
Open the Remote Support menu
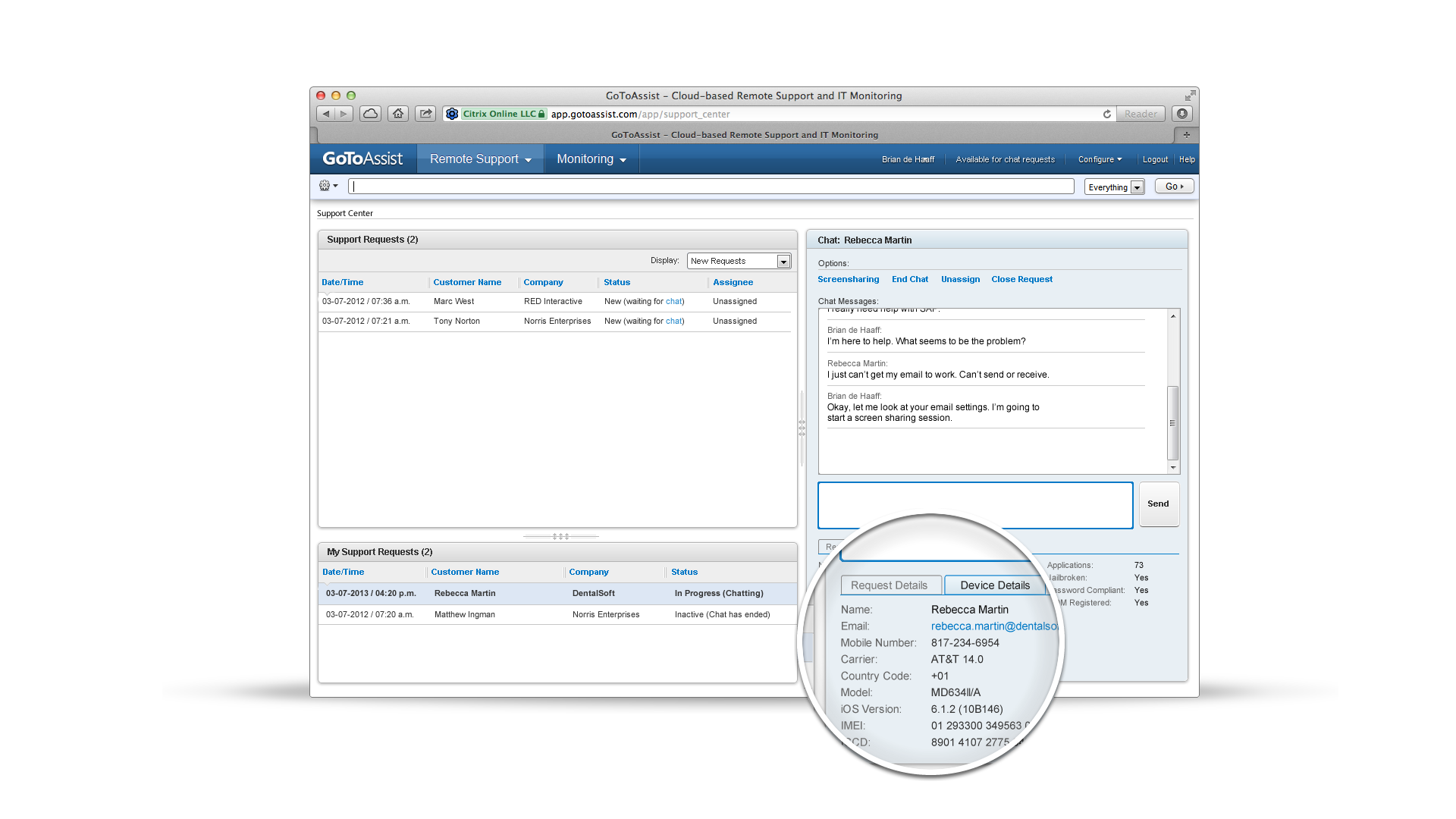tap(481, 159)
